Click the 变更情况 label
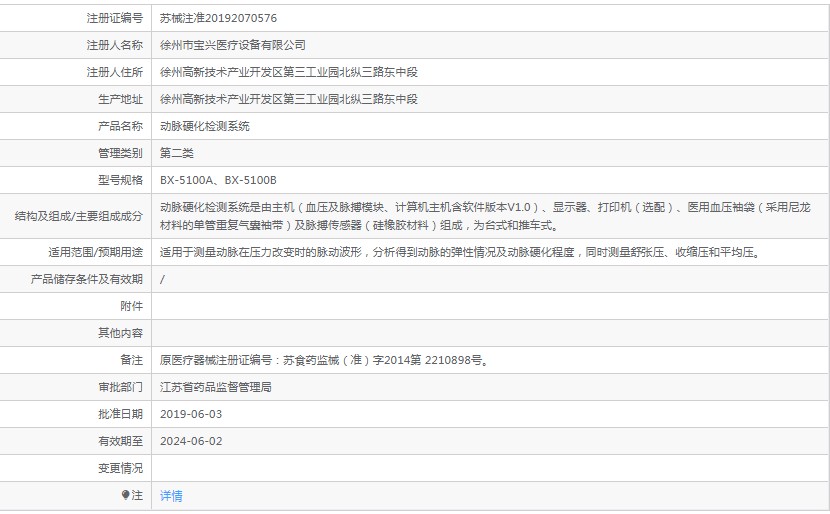Image resolution: width=830 pixels, height=514 pixels. tap(120, 468)
